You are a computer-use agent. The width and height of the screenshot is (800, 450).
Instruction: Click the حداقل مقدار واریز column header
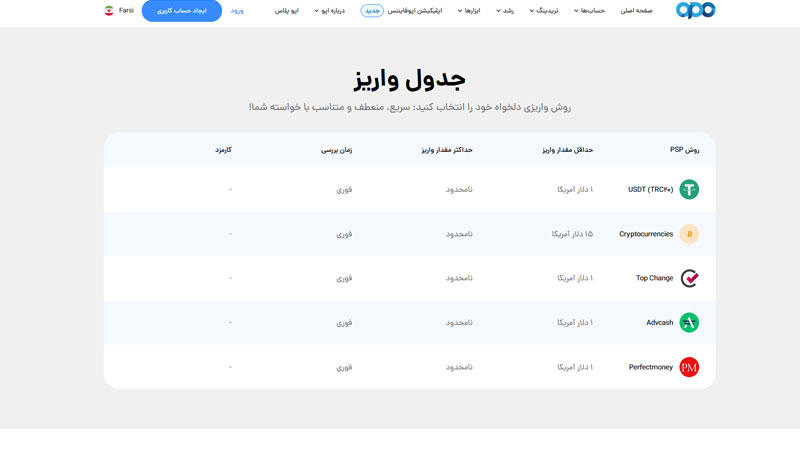(567, 149)
